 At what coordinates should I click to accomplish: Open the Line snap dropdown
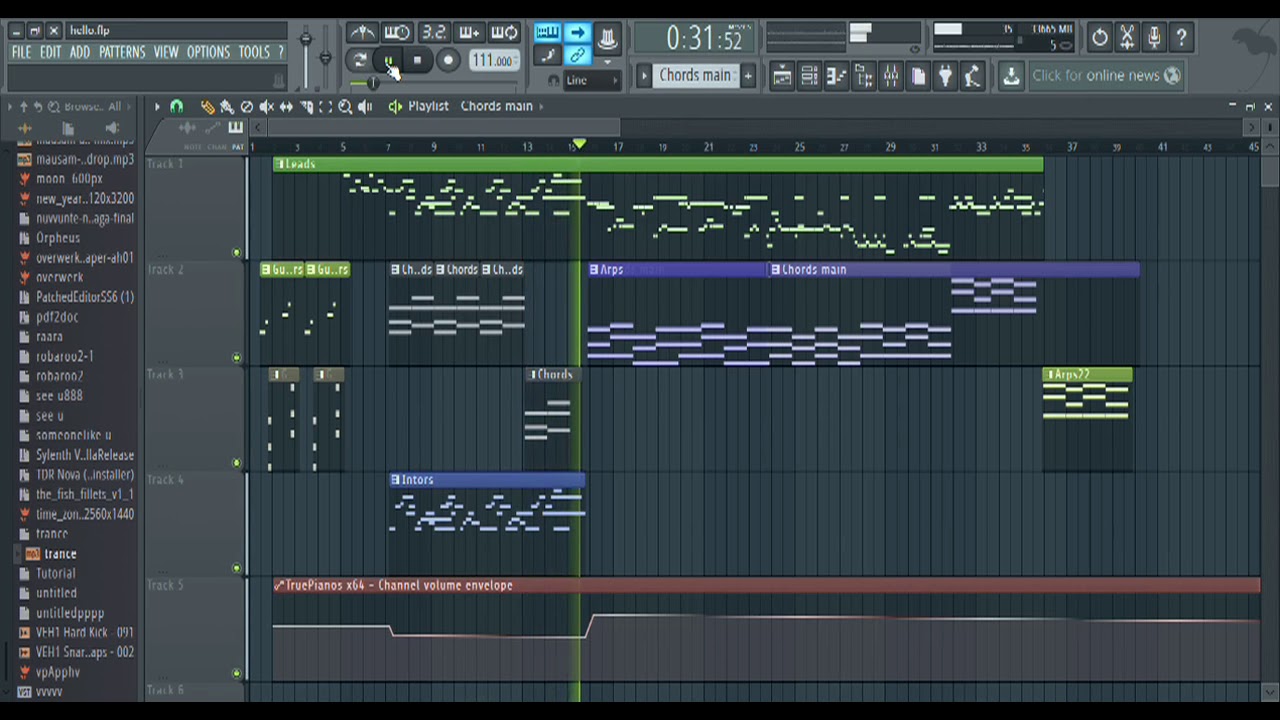click(590, 80)
